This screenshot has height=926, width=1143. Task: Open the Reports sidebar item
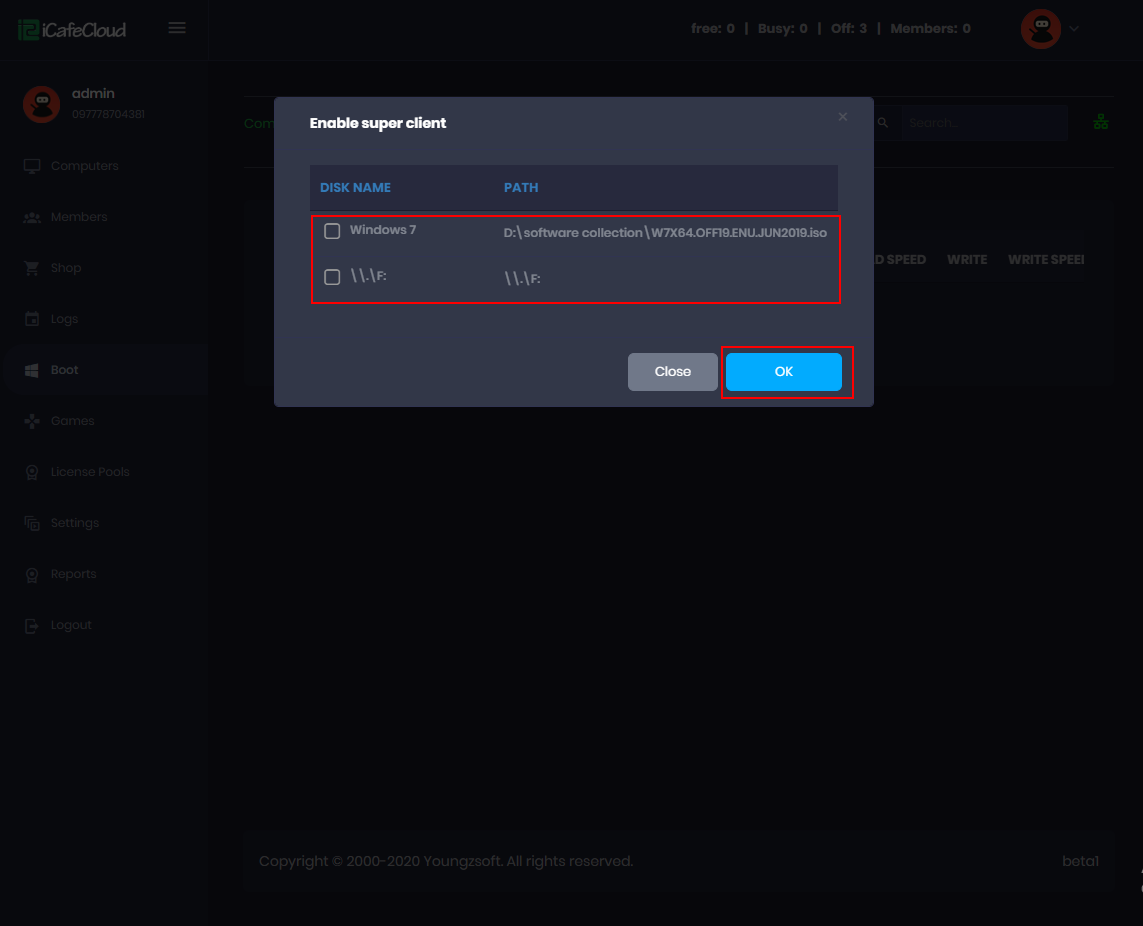pos(74,574)
